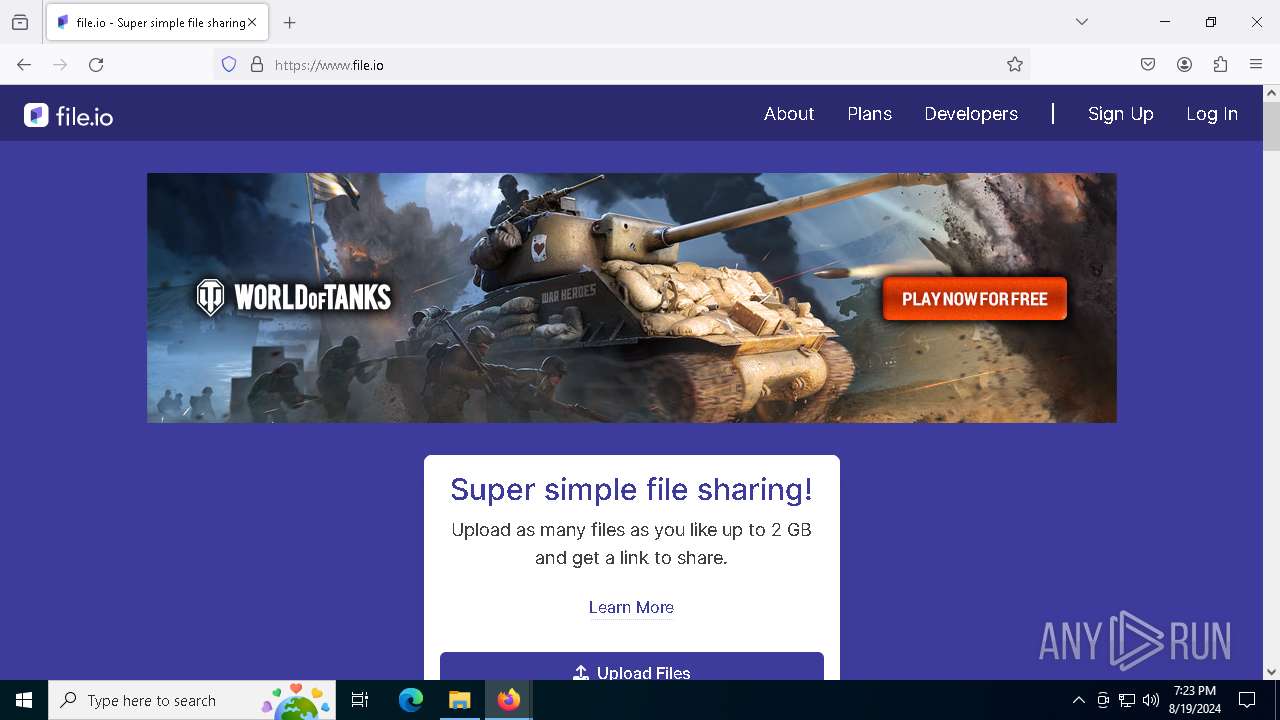Go back to previous page

[24, 65]
